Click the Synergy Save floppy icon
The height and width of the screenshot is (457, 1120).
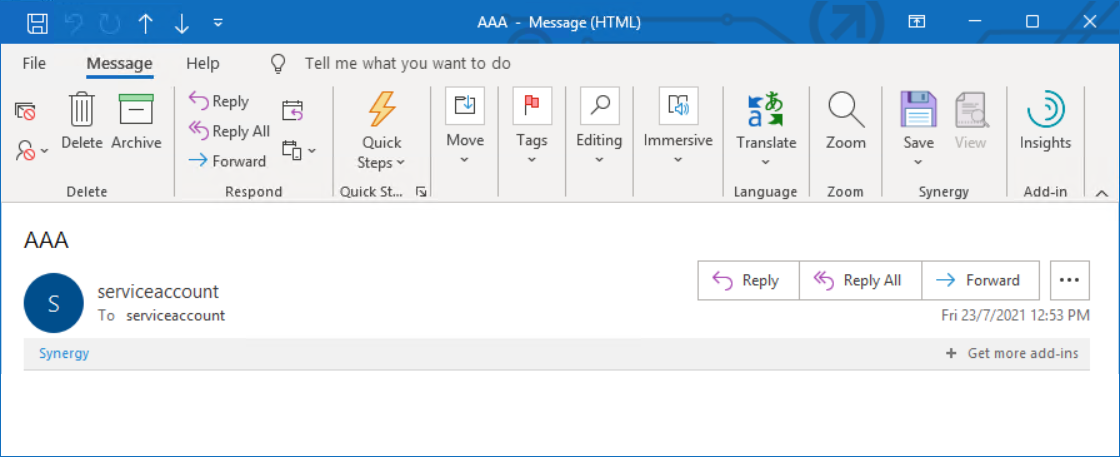tap(918, 109)
